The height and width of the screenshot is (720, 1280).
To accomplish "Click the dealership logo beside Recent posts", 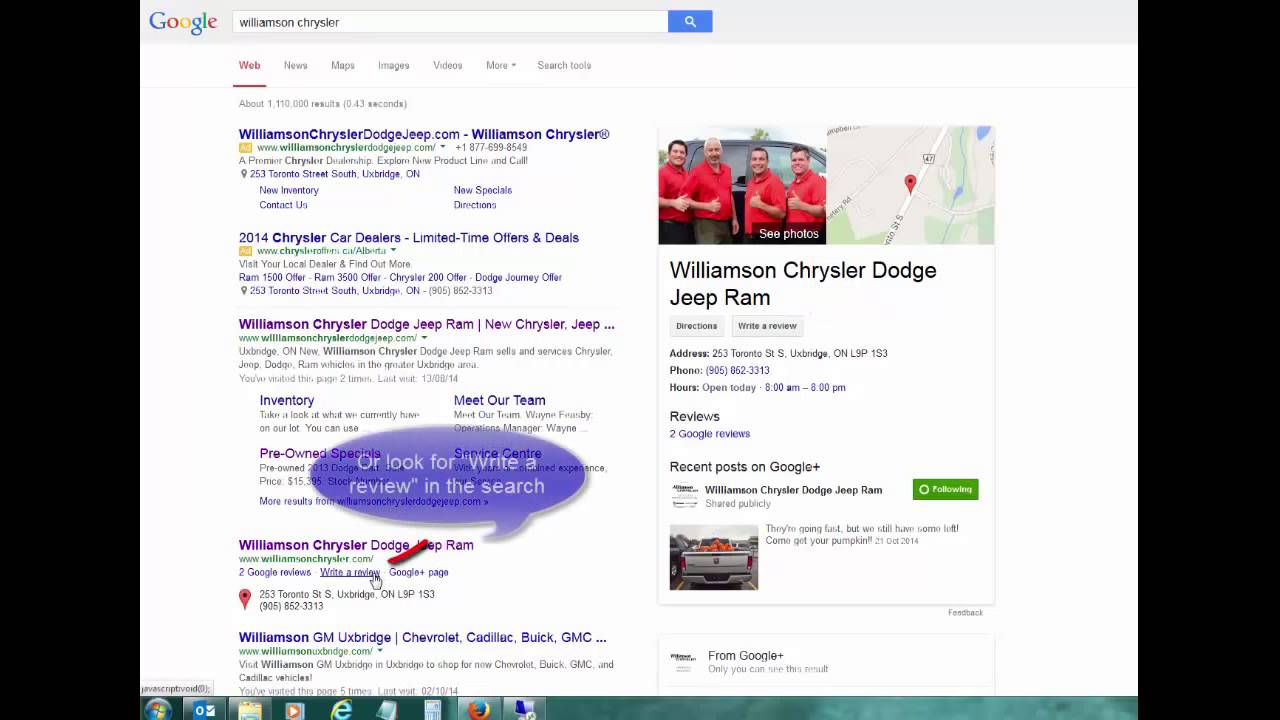I will point(684,495).
